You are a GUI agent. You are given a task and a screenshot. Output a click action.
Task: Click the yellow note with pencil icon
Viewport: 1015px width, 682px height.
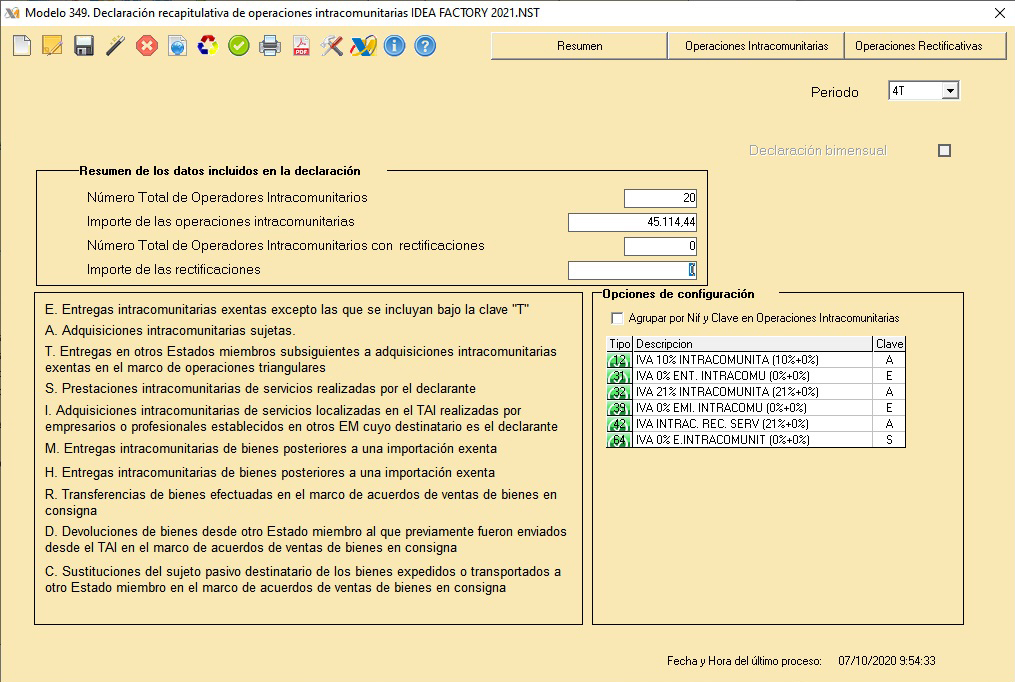coord(52,46)
